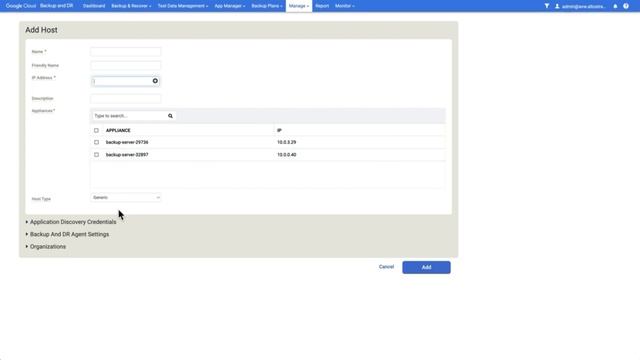Open the Test Data Management menu
The width and height of the screenshot is (640, 360).
(x=182, y=6)
